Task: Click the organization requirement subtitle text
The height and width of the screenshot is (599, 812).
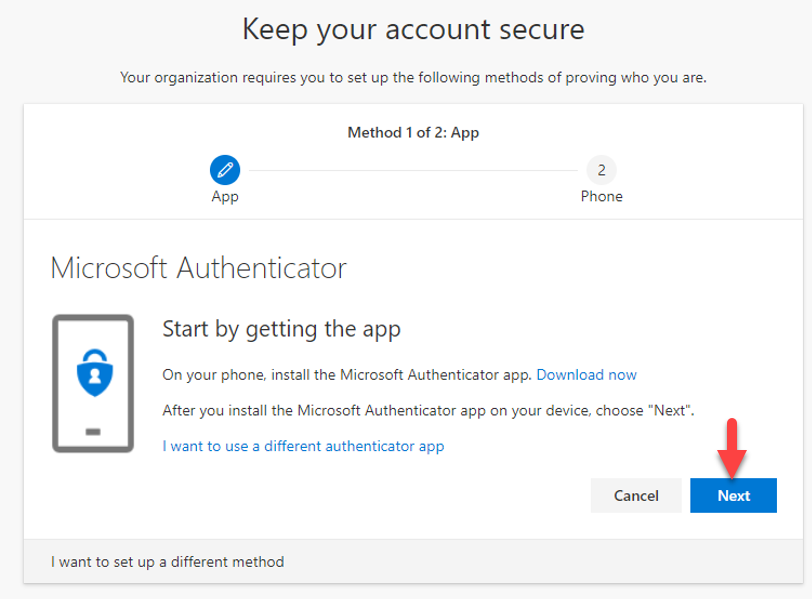Action: click(413, 77)
